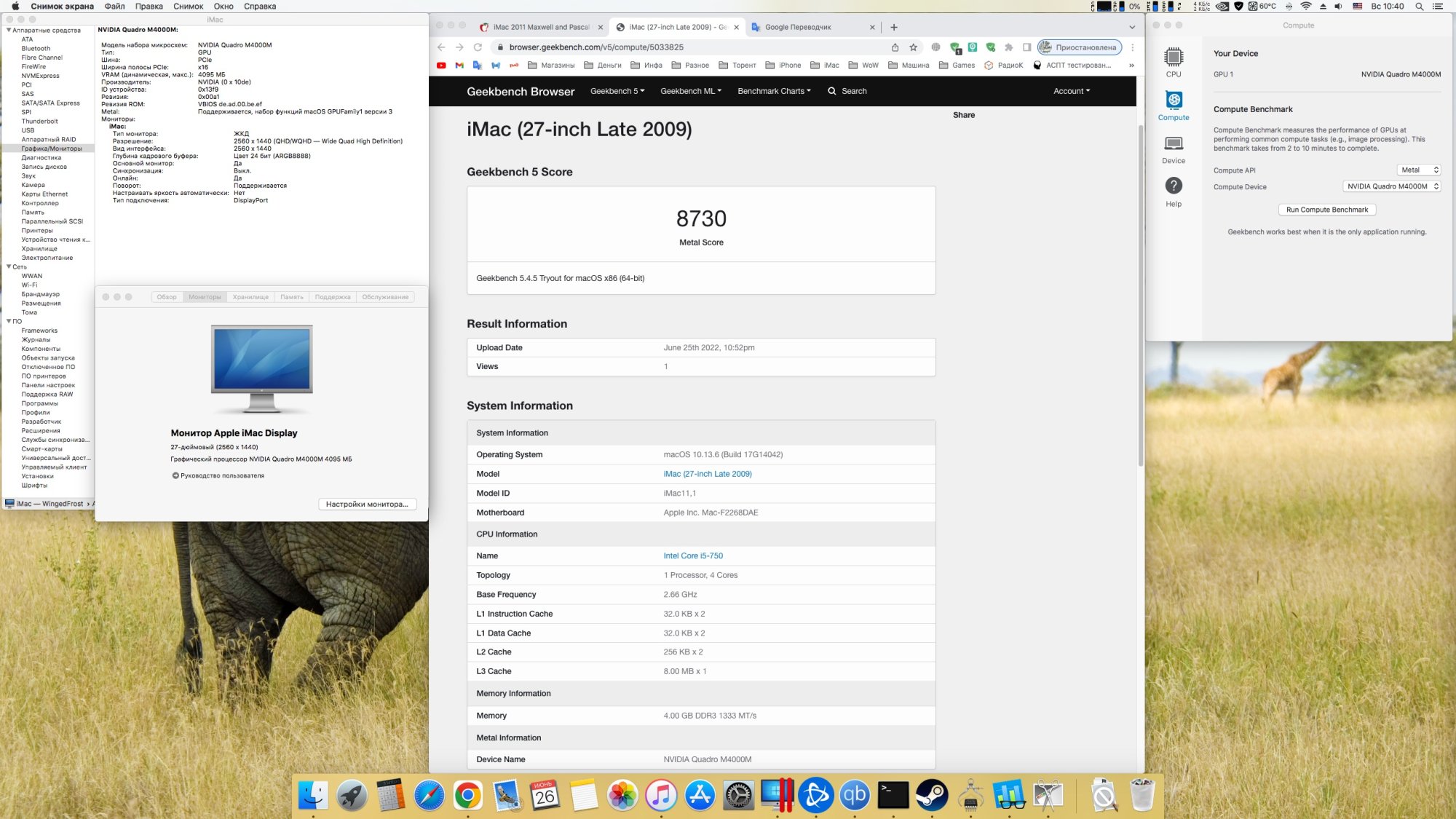Open the Compute API Metal dropdown
Image resolution: width=1456 pixels, height=819 pixels.
point(1418,170)
